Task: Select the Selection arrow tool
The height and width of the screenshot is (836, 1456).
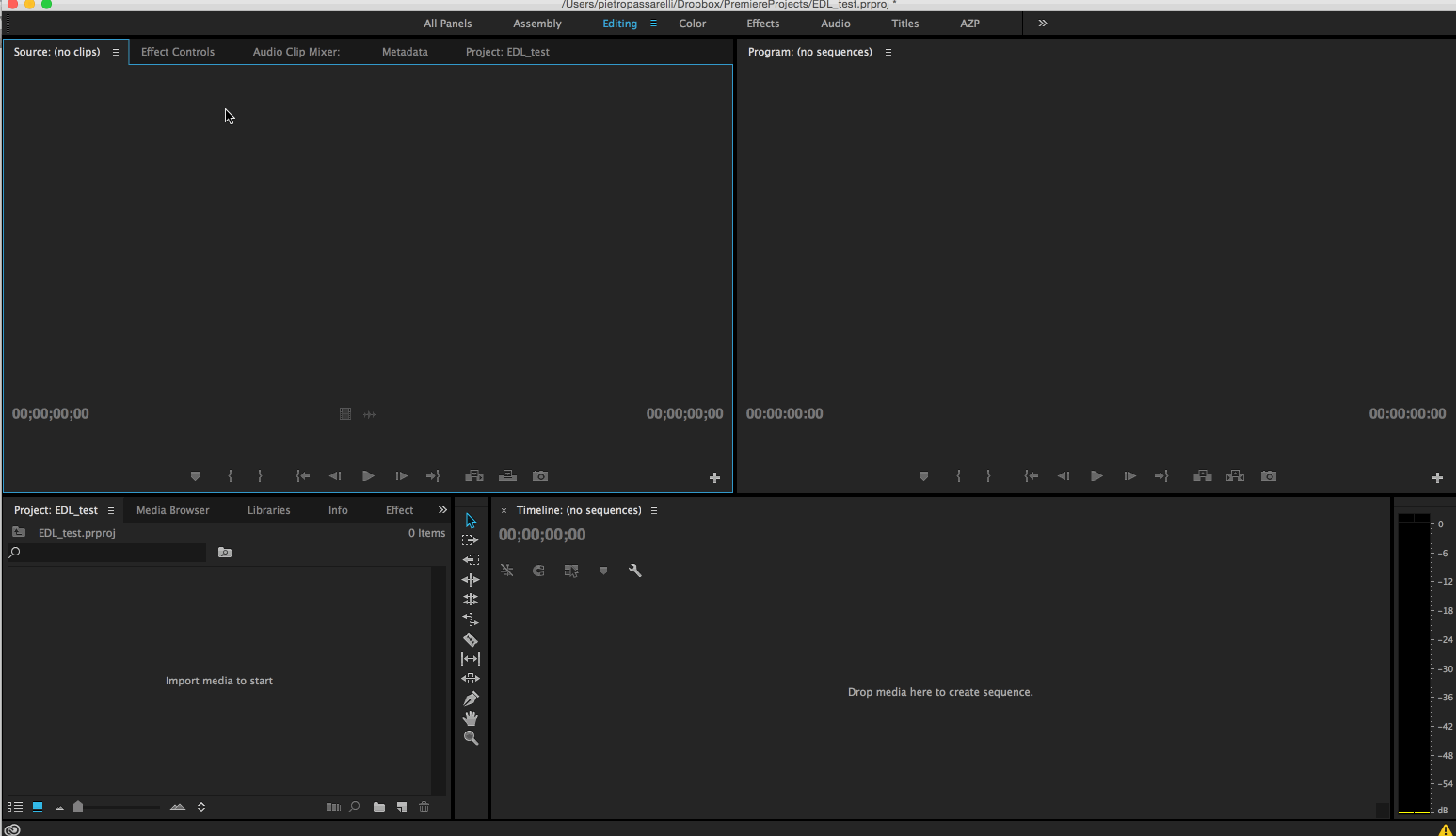Action: coord(471,521)
